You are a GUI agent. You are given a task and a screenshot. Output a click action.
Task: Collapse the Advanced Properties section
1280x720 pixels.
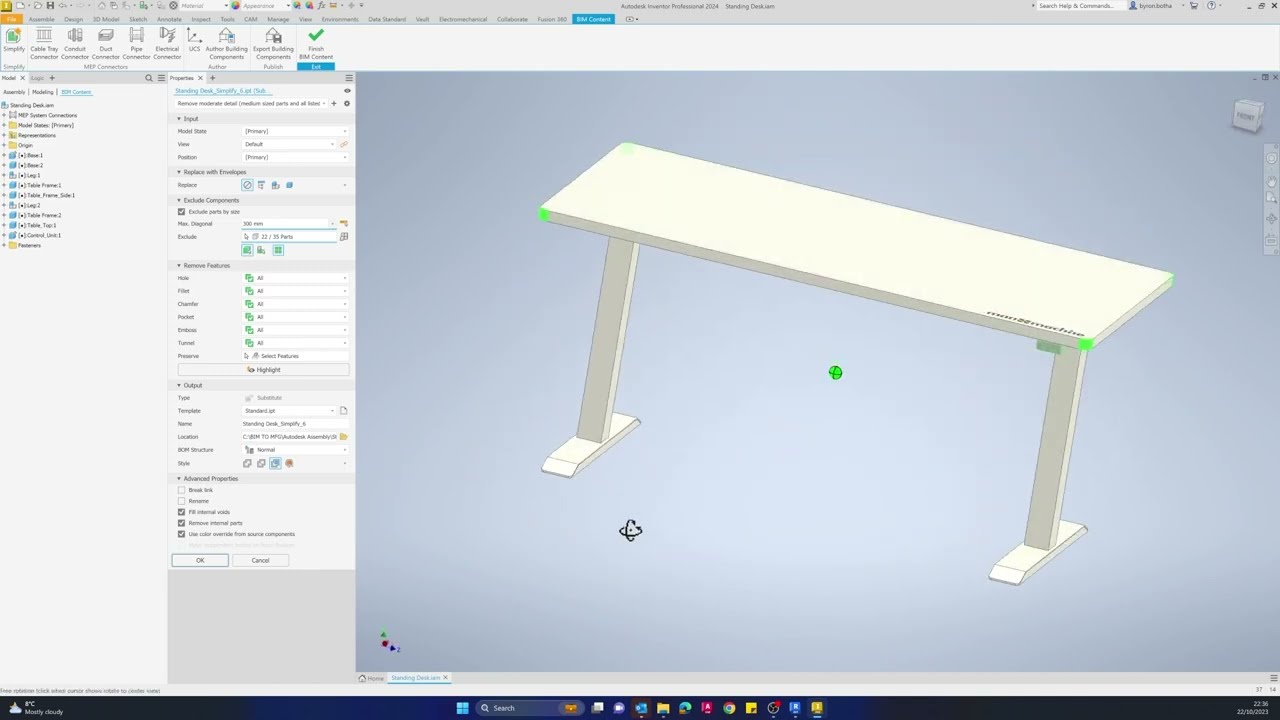pos(179,478)
